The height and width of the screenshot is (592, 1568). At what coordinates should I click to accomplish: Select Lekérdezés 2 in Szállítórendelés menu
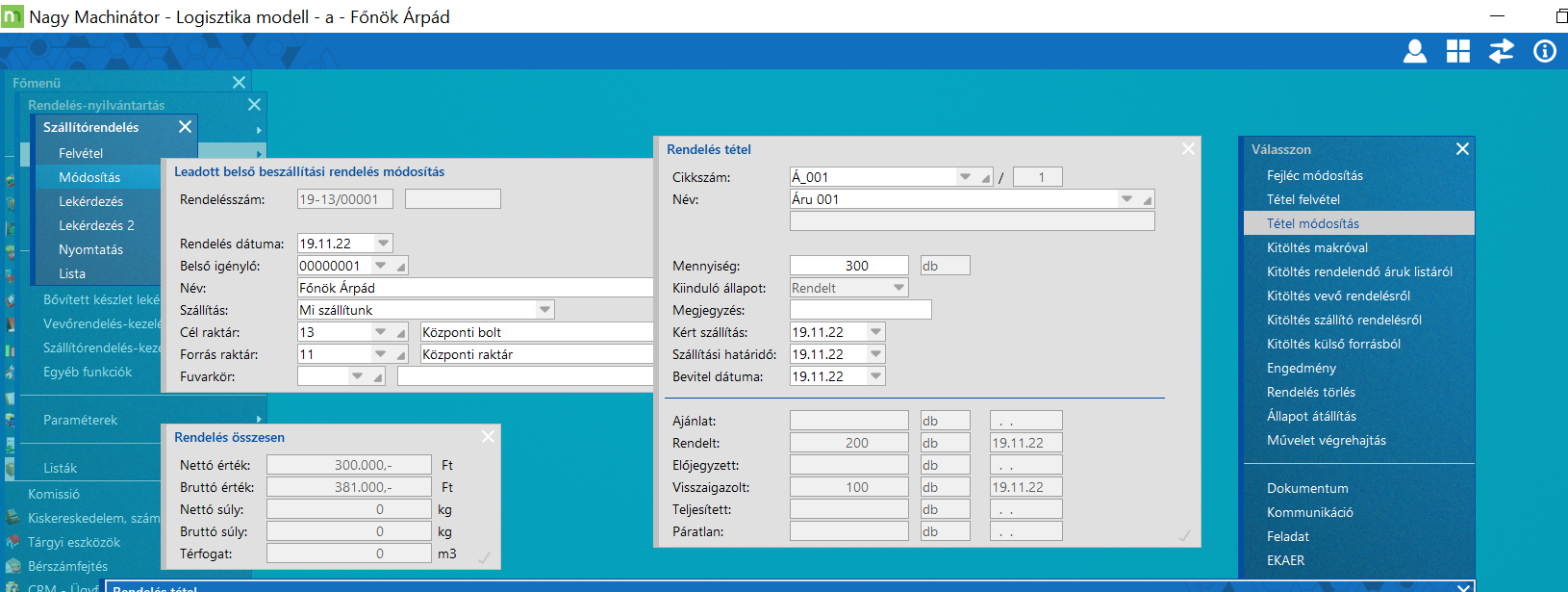pos(96,225)
